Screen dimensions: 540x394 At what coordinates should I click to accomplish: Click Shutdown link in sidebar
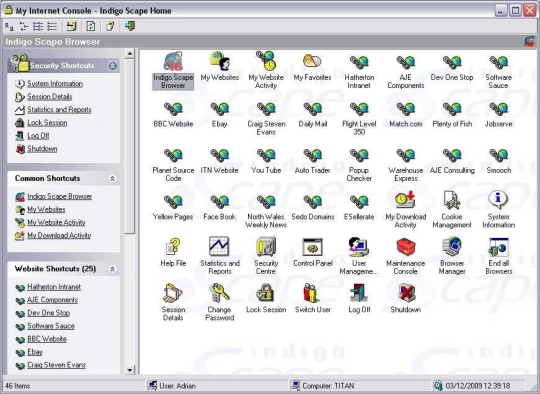(x=42, y=149)
